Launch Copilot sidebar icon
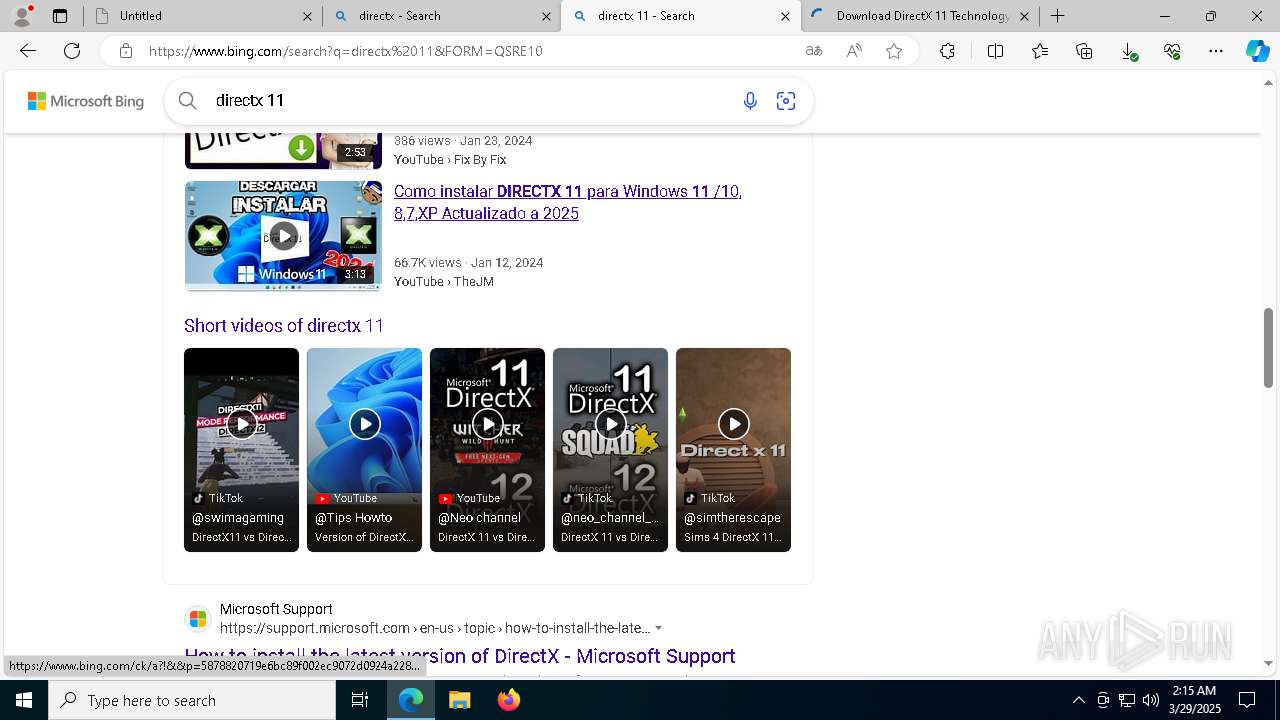The height and width of the screenshot is (720, 1280). (x=1257, y=51)
